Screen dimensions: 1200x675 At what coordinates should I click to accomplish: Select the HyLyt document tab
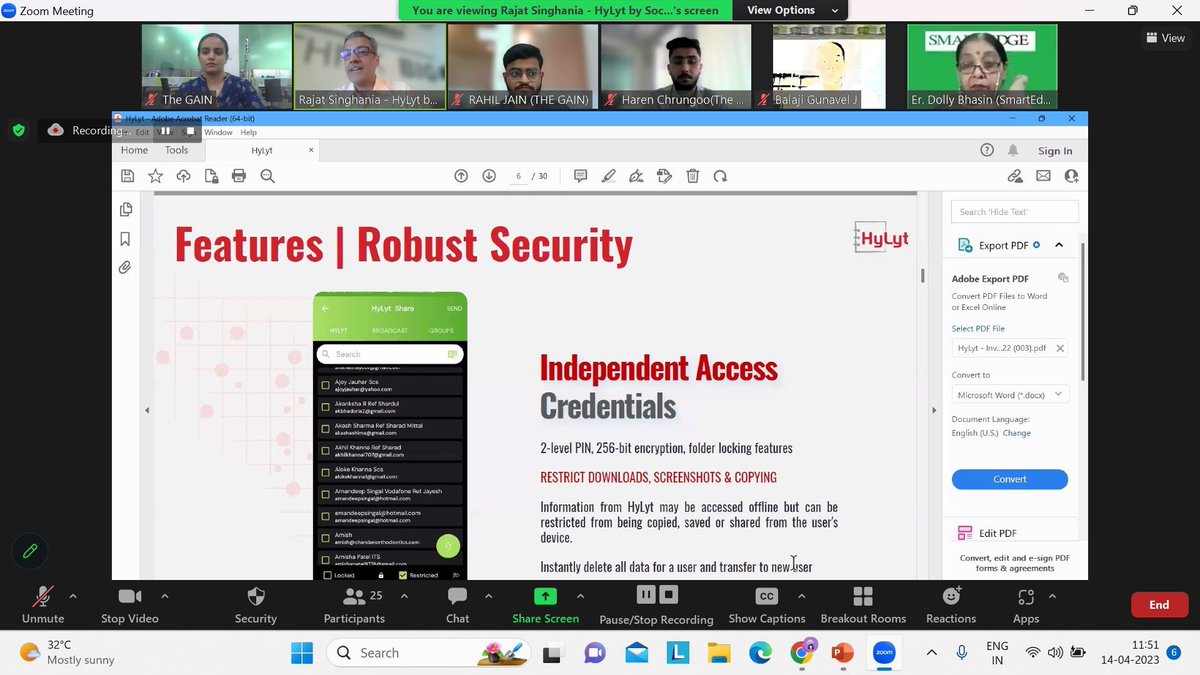click(x=262, y=150)
